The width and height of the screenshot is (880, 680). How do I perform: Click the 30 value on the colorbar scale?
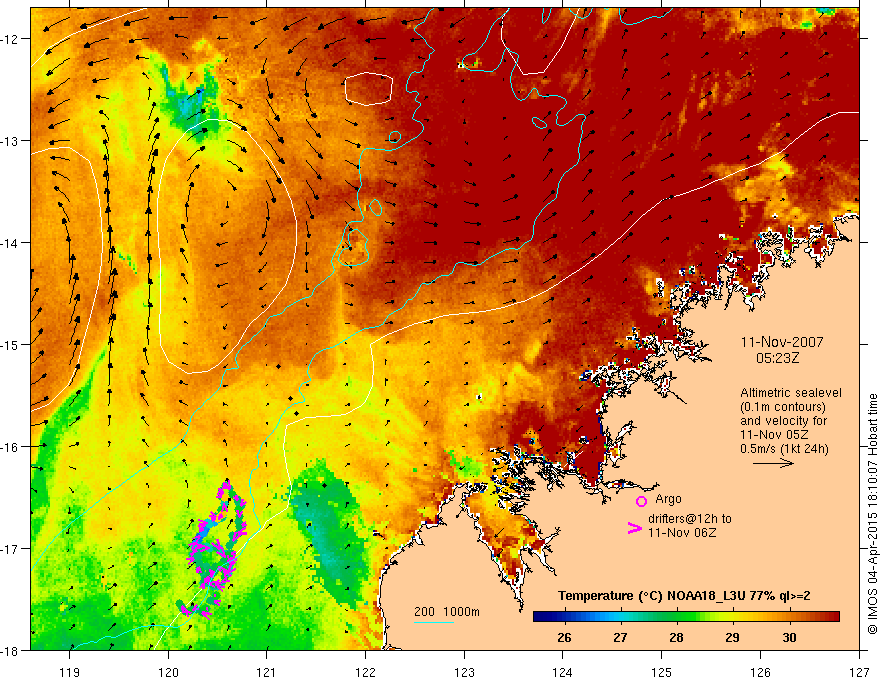coord(789,637)
